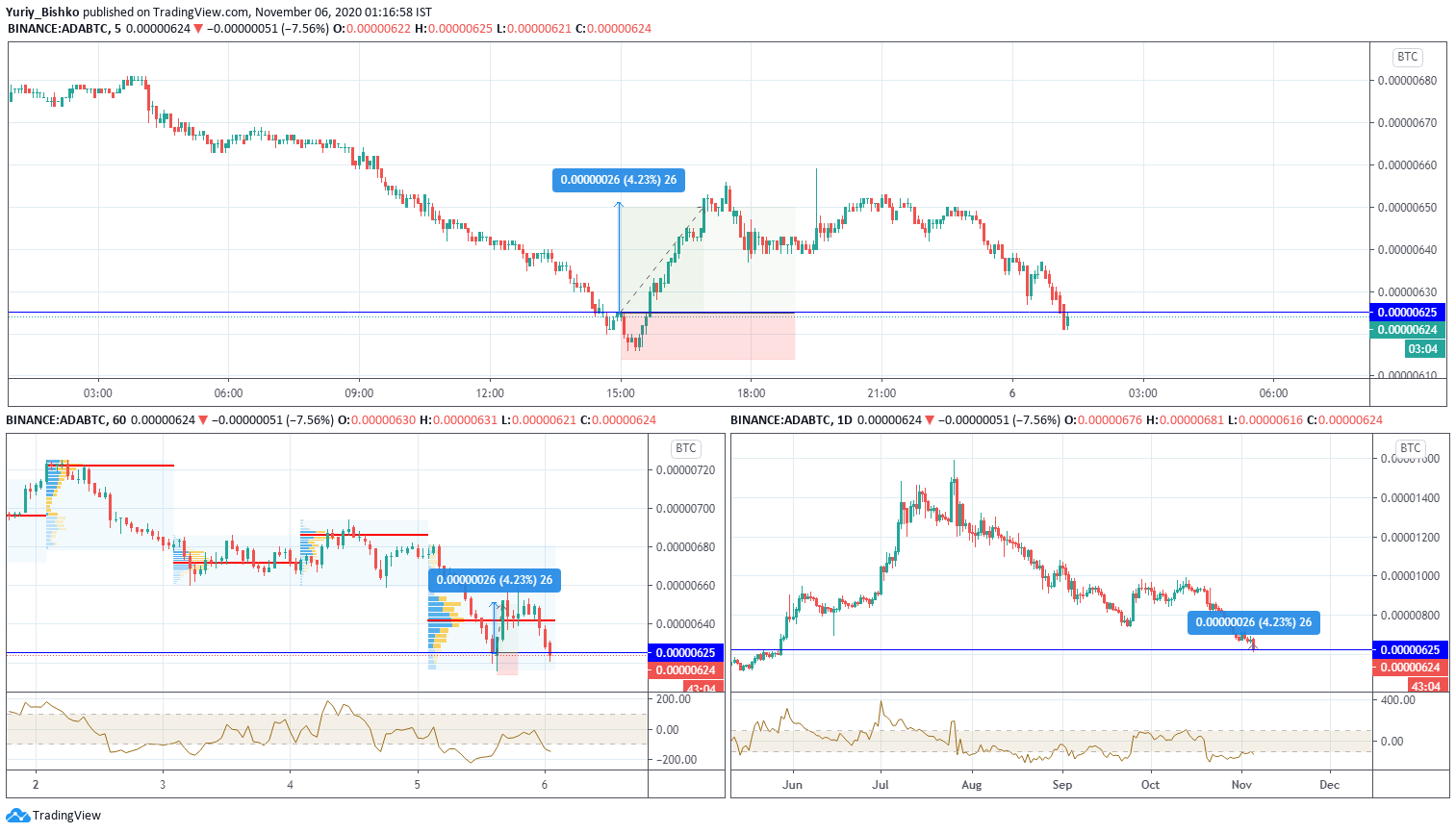This screenshot has width=1456, height=833.
Task: Click the 4.23% measurement label on 60-minute chart
Action: (x=495, y=580)
